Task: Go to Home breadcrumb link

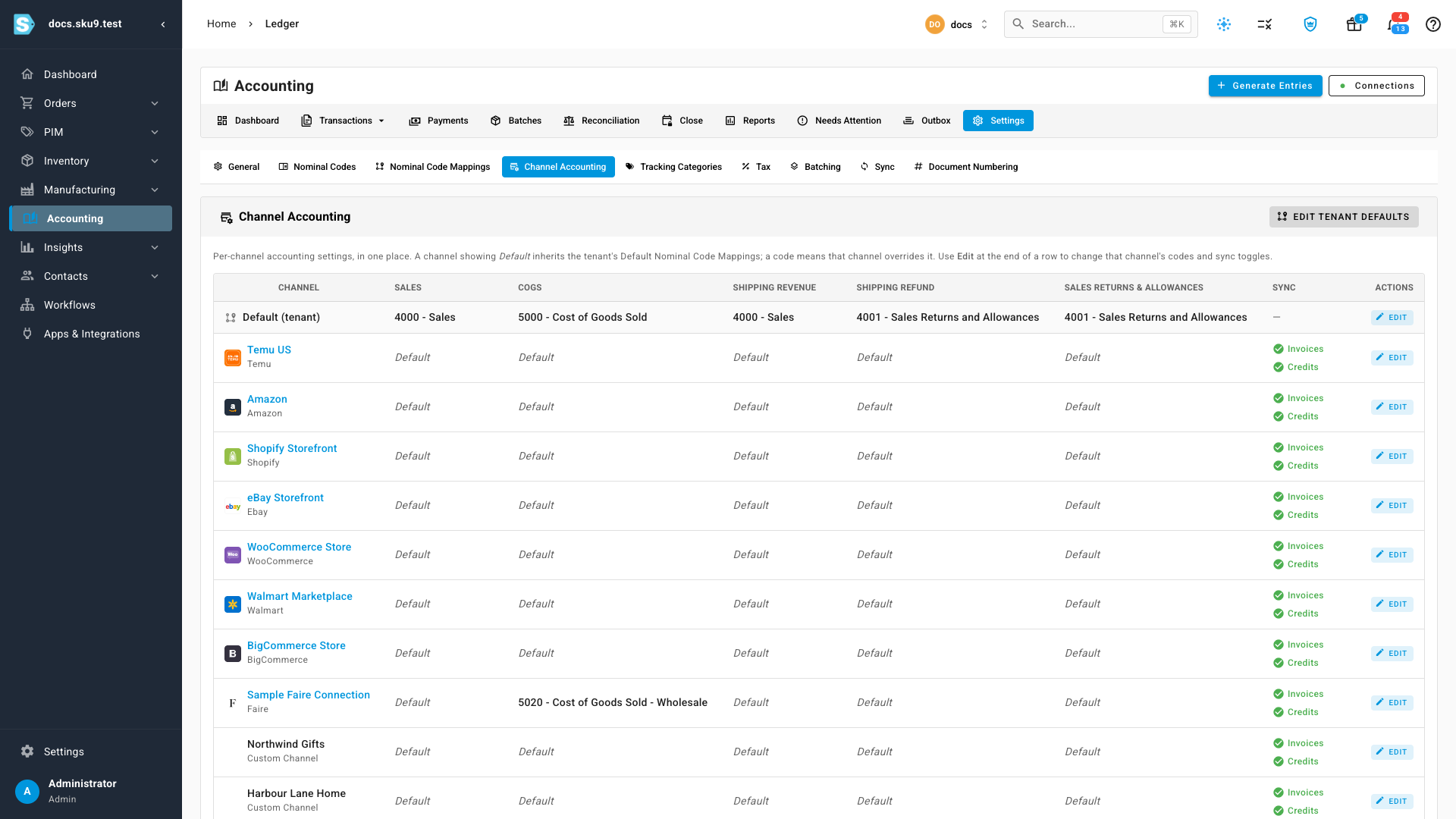Action: tap(221, 24)
